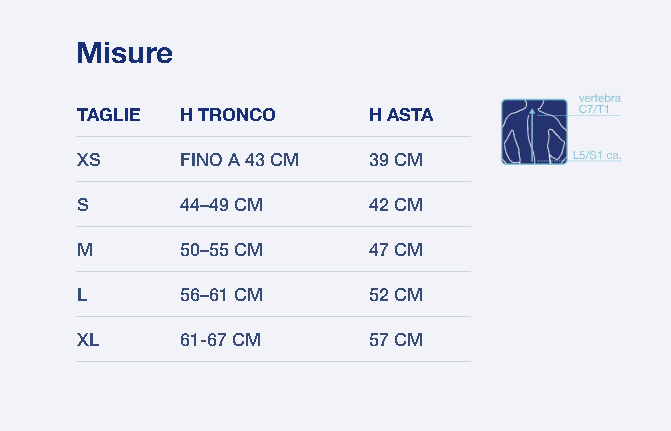The height and width of the screenshot is (431, 671).
Task: Click the 56–61 CM trunk height cell
Action: 221,295
